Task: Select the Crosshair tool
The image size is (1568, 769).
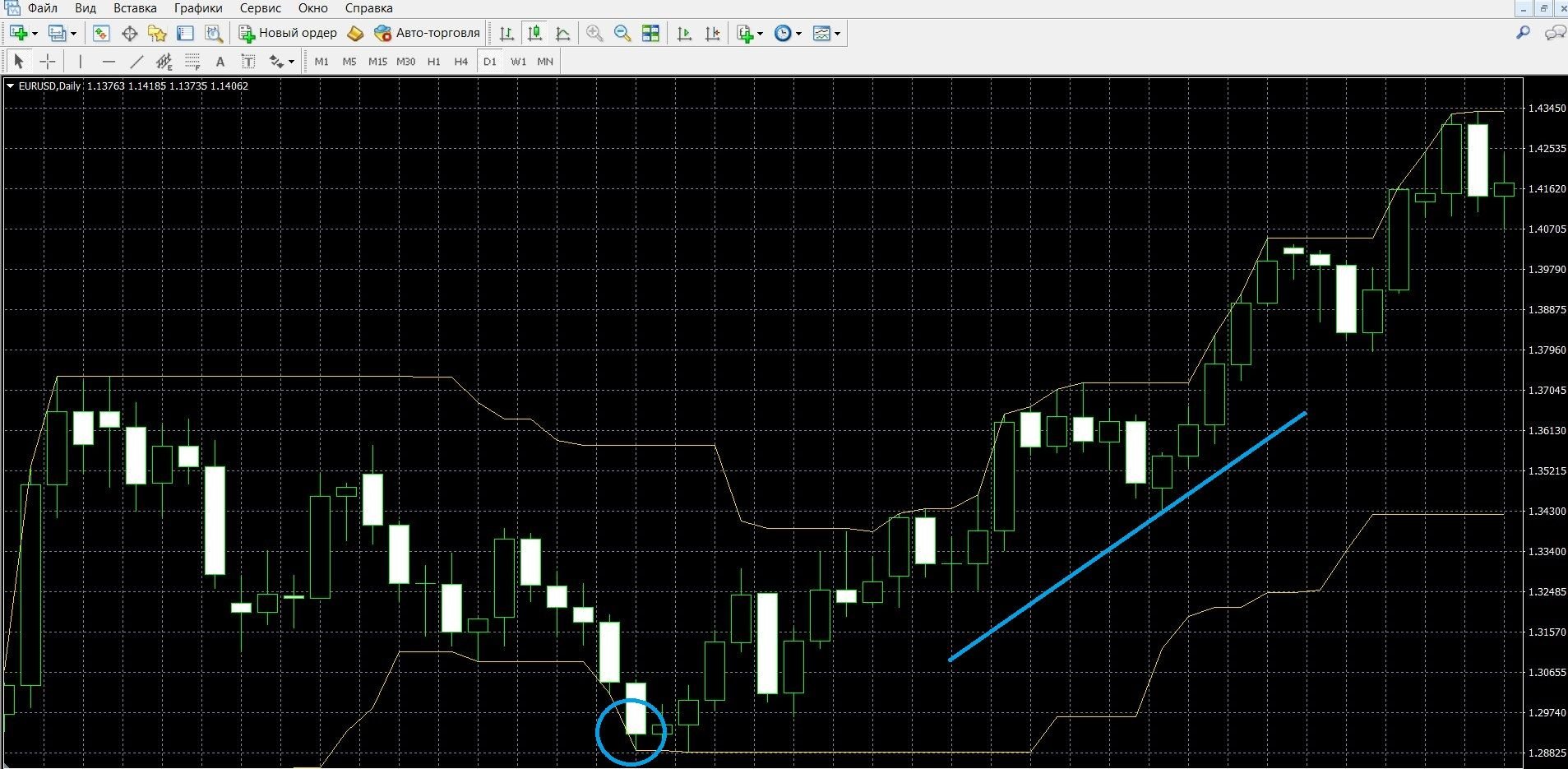Action: point(47,62)
